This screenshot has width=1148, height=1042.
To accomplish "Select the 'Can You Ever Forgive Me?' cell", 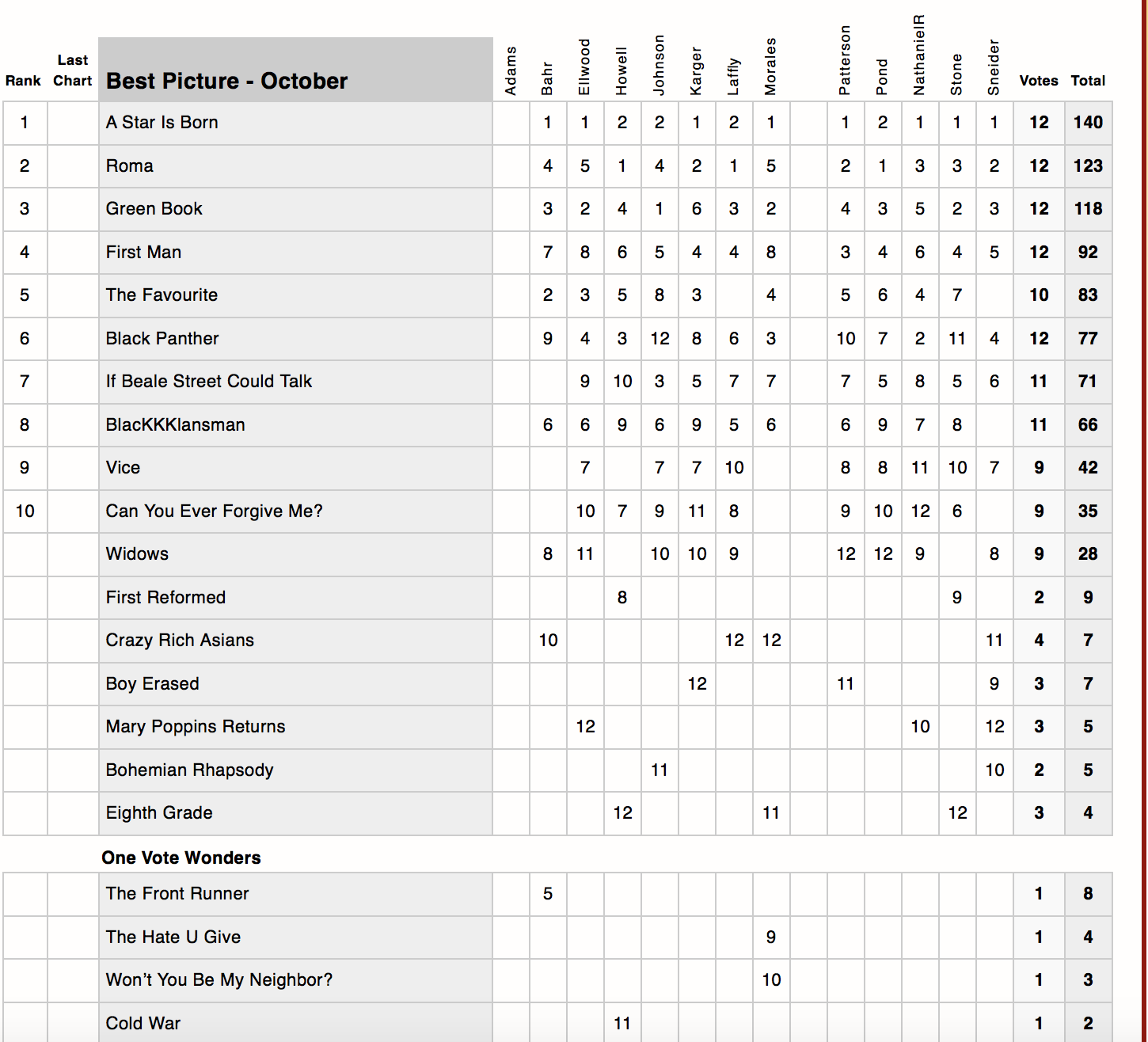I will point(215,511).
